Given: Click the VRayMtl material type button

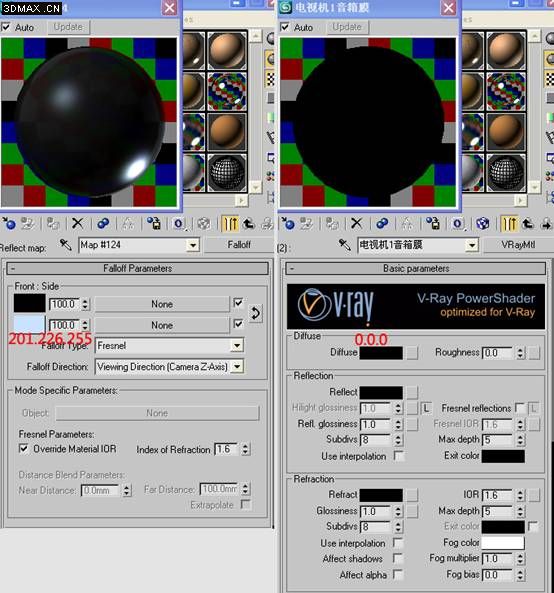Looking at the screenshot, I should (x=518, y=245).
